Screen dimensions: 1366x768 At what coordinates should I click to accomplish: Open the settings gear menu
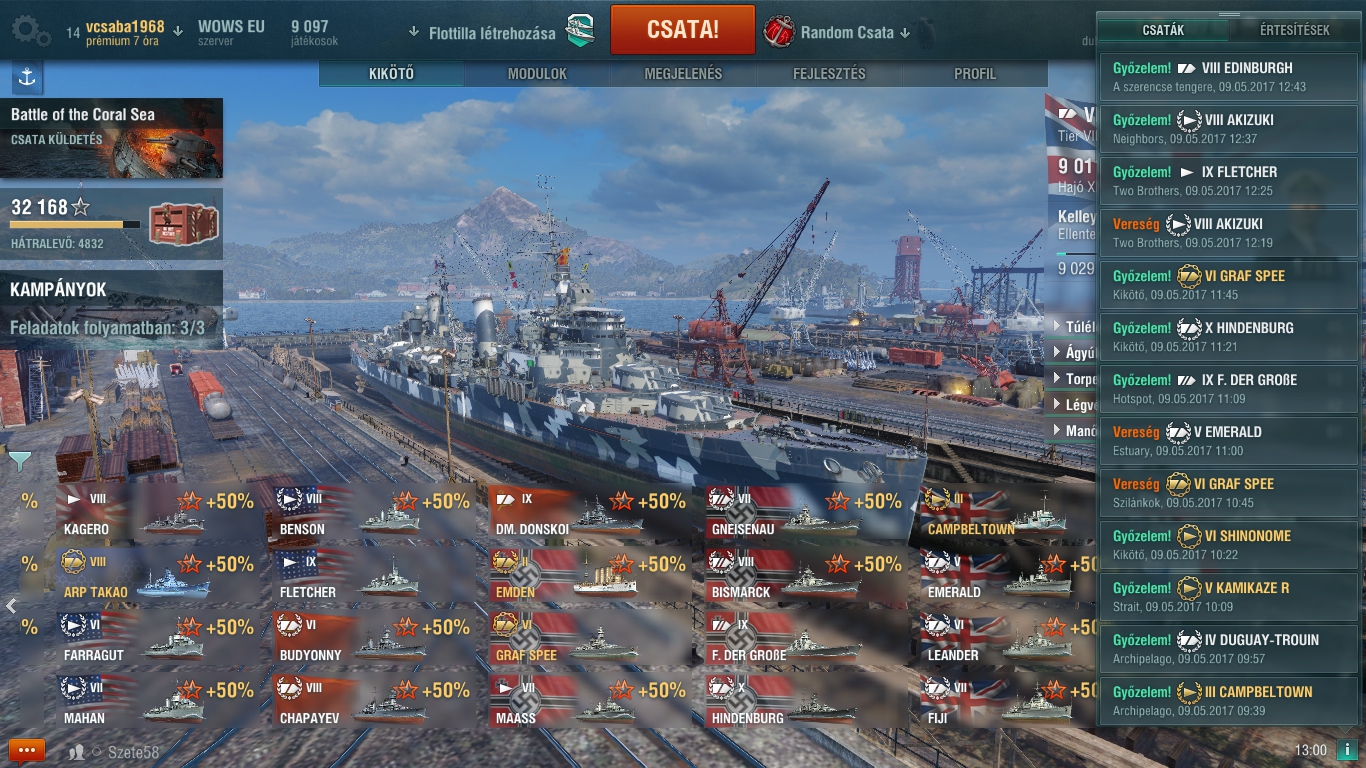click(31, 31)
